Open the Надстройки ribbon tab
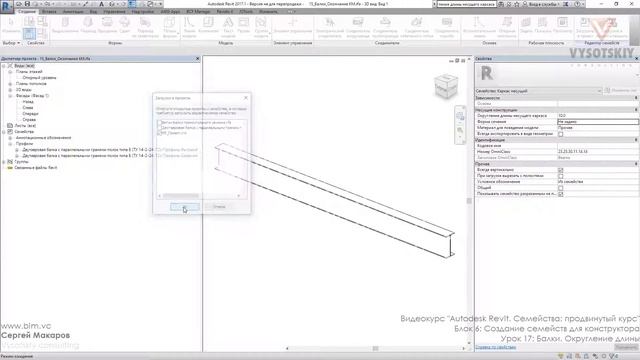640x360 pixels. click(x=142, y=11)
